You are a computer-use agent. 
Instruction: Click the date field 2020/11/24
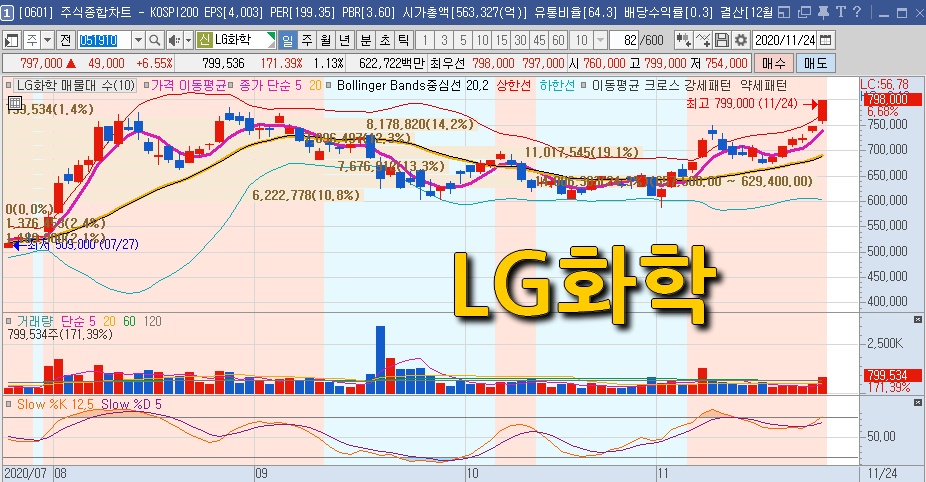785,40
